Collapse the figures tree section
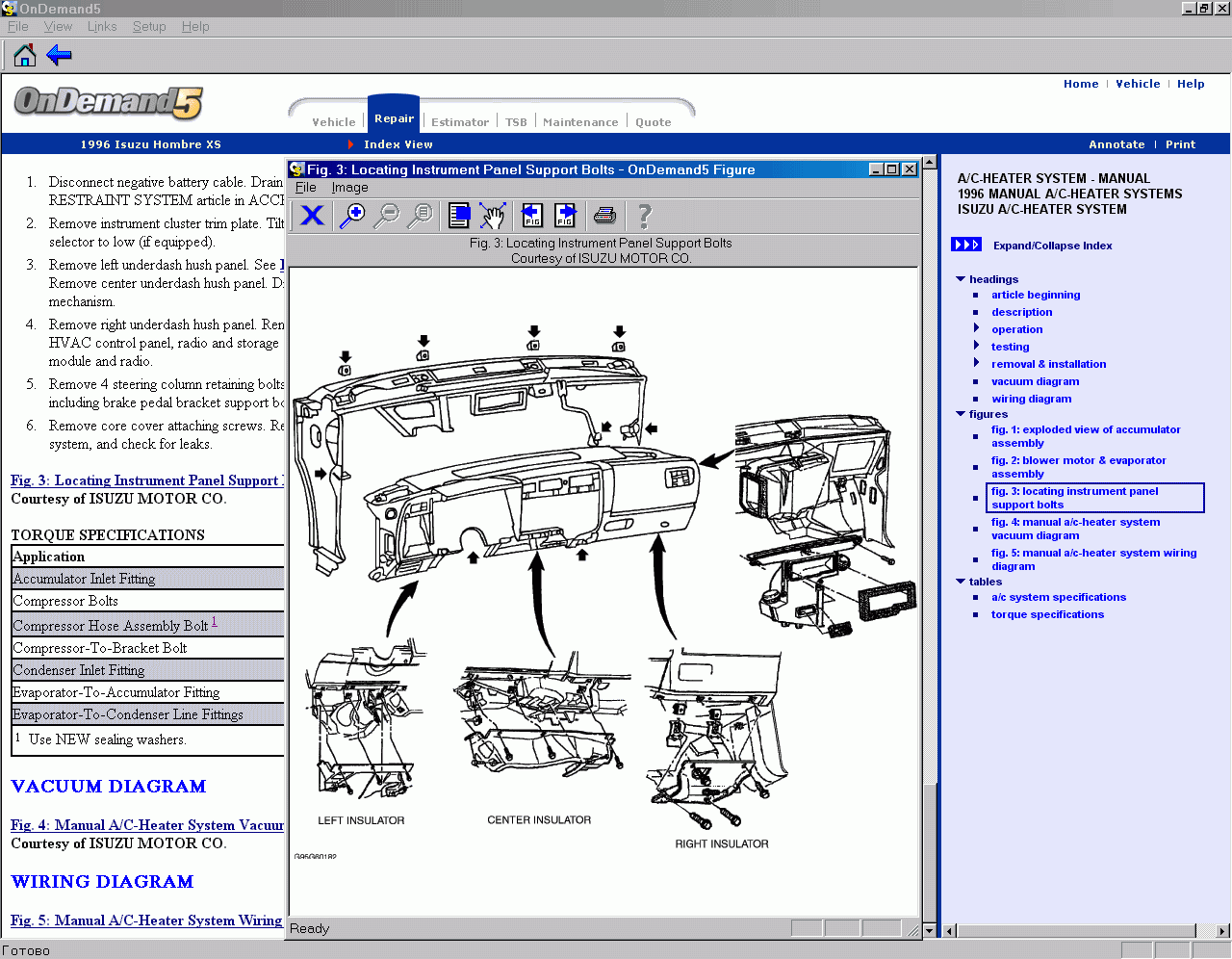The height and width of the screenshot is (959, 1232). tap(961, 414)
